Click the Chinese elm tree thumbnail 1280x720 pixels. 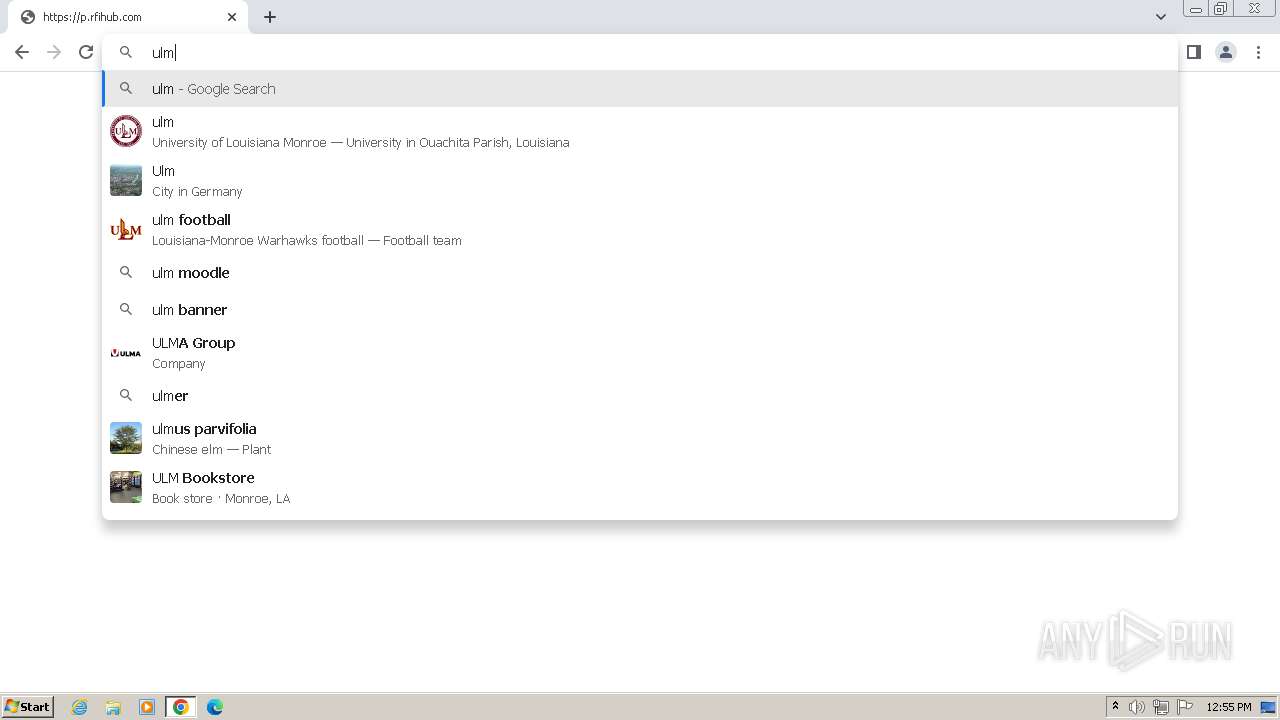point(126,438)
